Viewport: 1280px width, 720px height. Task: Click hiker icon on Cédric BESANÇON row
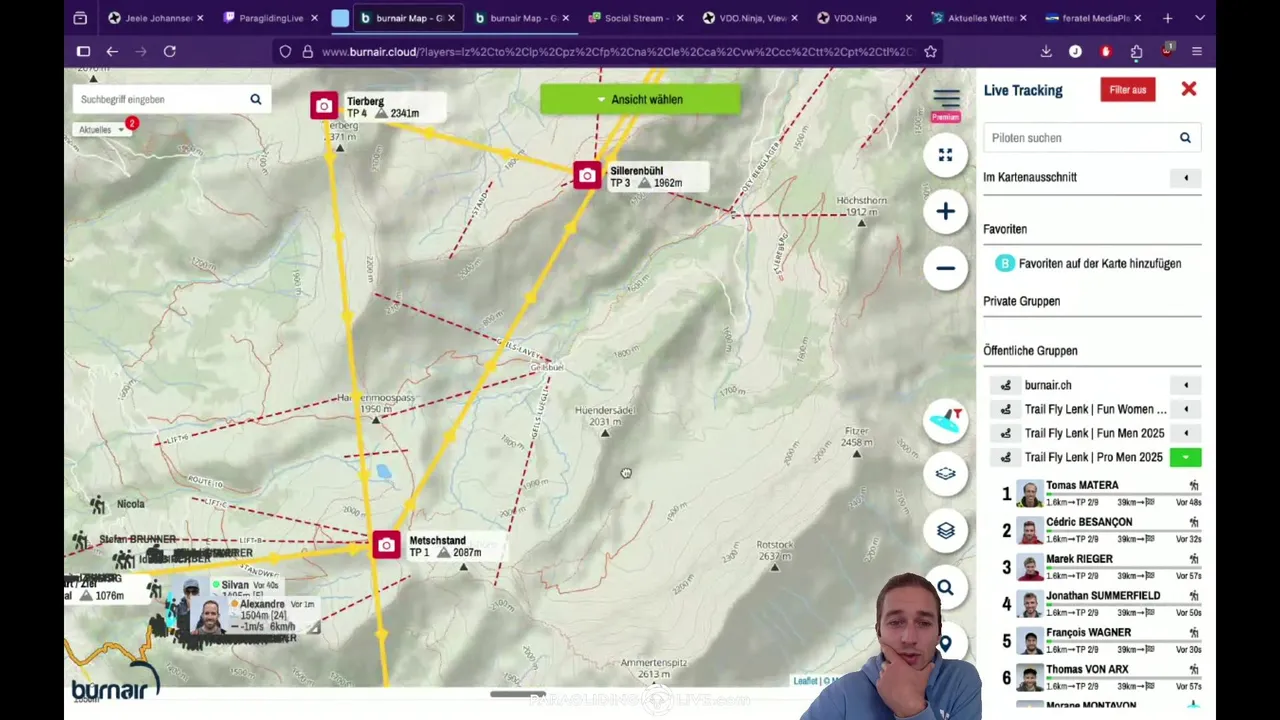tap(1194, 522)
